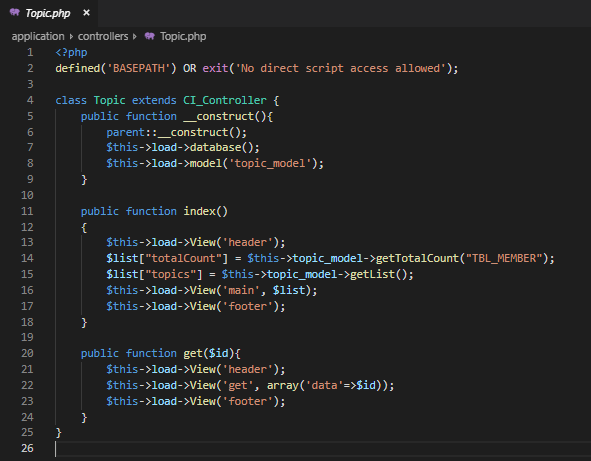Click the Topic.php breadcrumb item
Image resolution: width=591 pixels, height=461 pixels.
(x=183, y=36)
